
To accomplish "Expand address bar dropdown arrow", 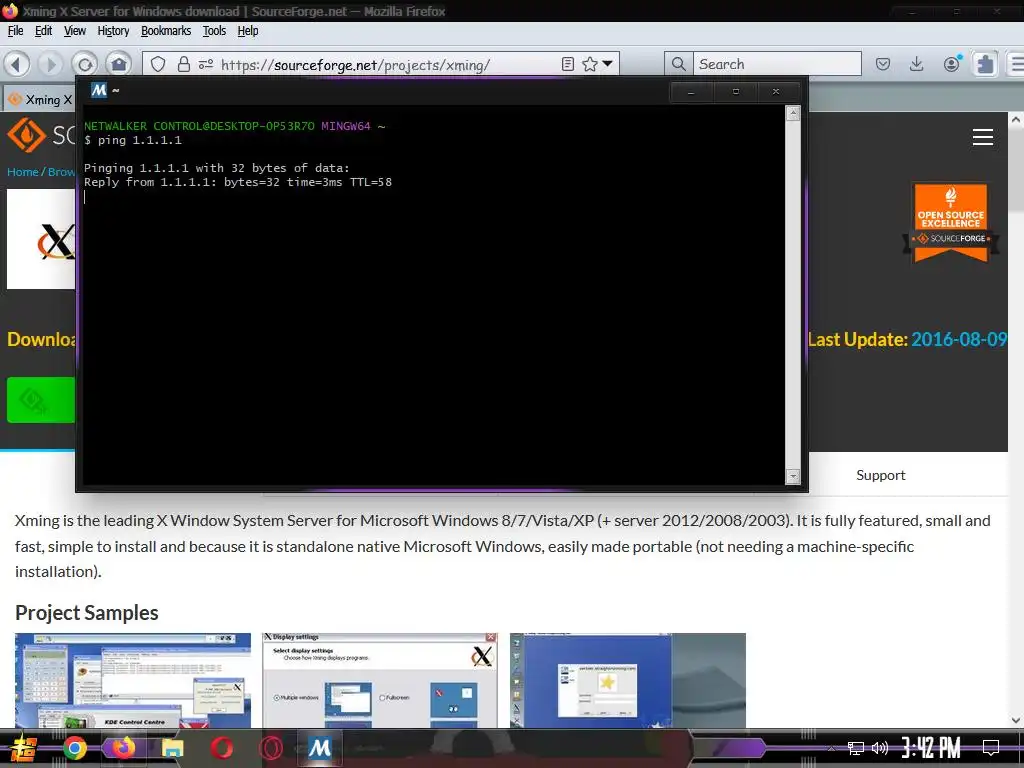I will 607,64.
